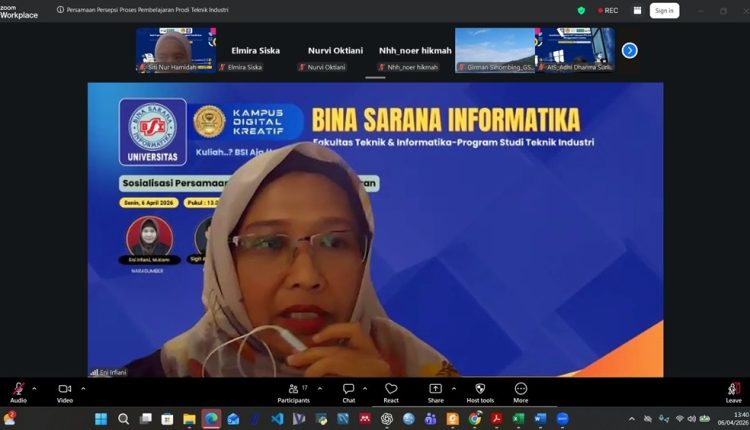The height and width of the screenshot is (430, 750).
Task: Unmute using the Audio microphone icon
Action: coord(19,389)
